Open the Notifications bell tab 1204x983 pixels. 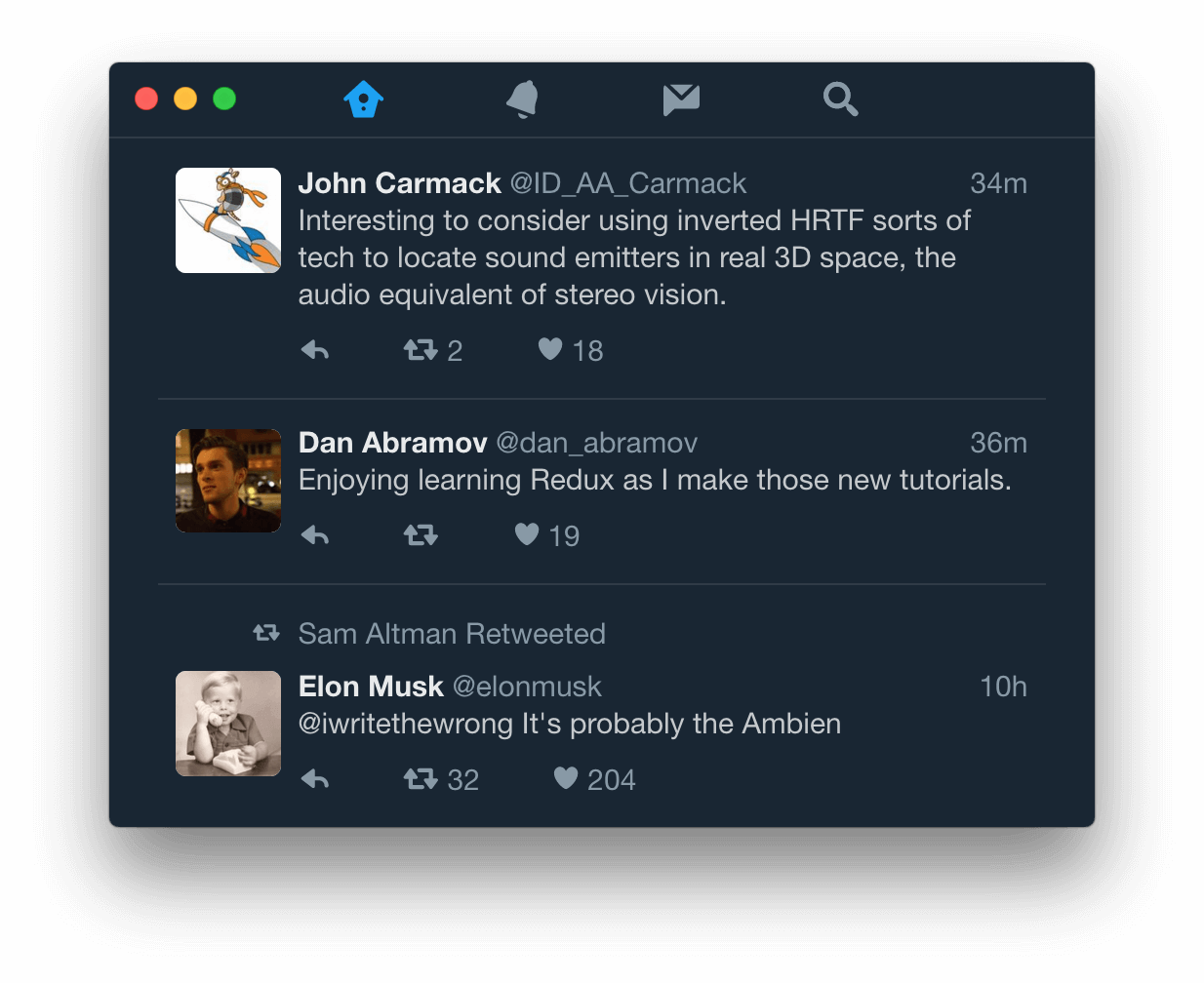(523, 99)
